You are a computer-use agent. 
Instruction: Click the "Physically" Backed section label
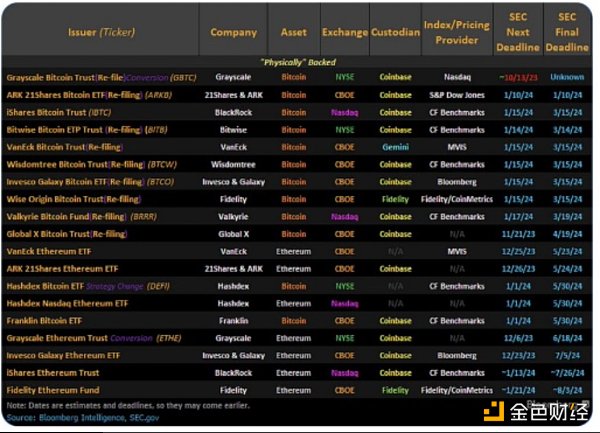(298, 60)
